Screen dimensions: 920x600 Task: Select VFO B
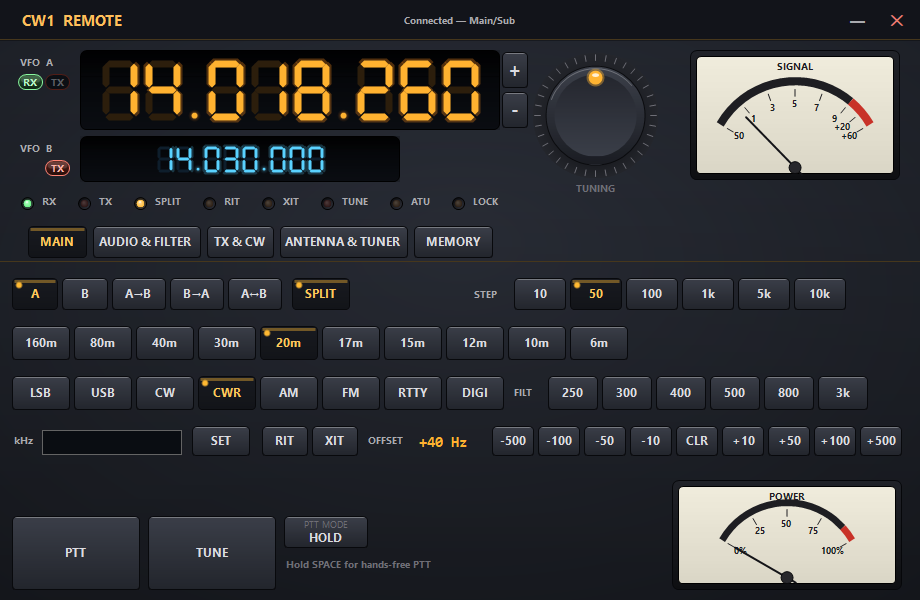pyautogui.click(x=85, y=294)
